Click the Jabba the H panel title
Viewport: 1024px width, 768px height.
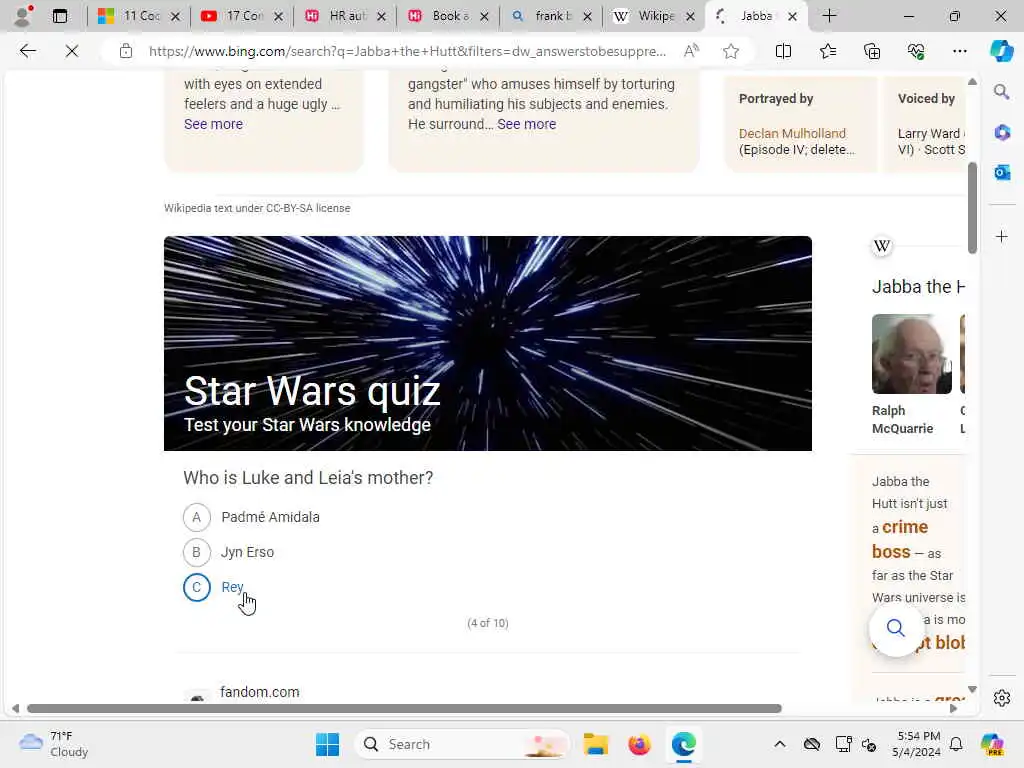point(918,287)
